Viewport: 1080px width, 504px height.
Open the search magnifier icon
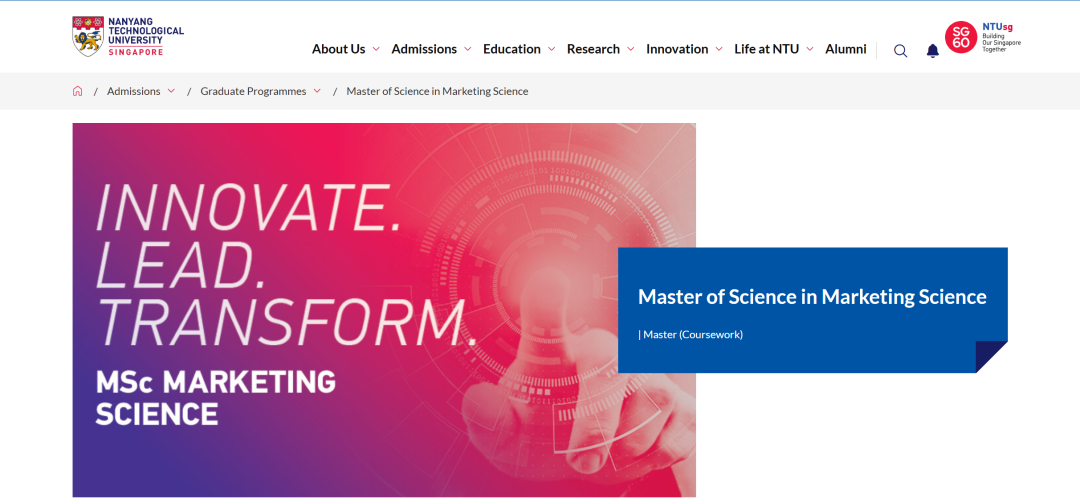coord(900,50)
